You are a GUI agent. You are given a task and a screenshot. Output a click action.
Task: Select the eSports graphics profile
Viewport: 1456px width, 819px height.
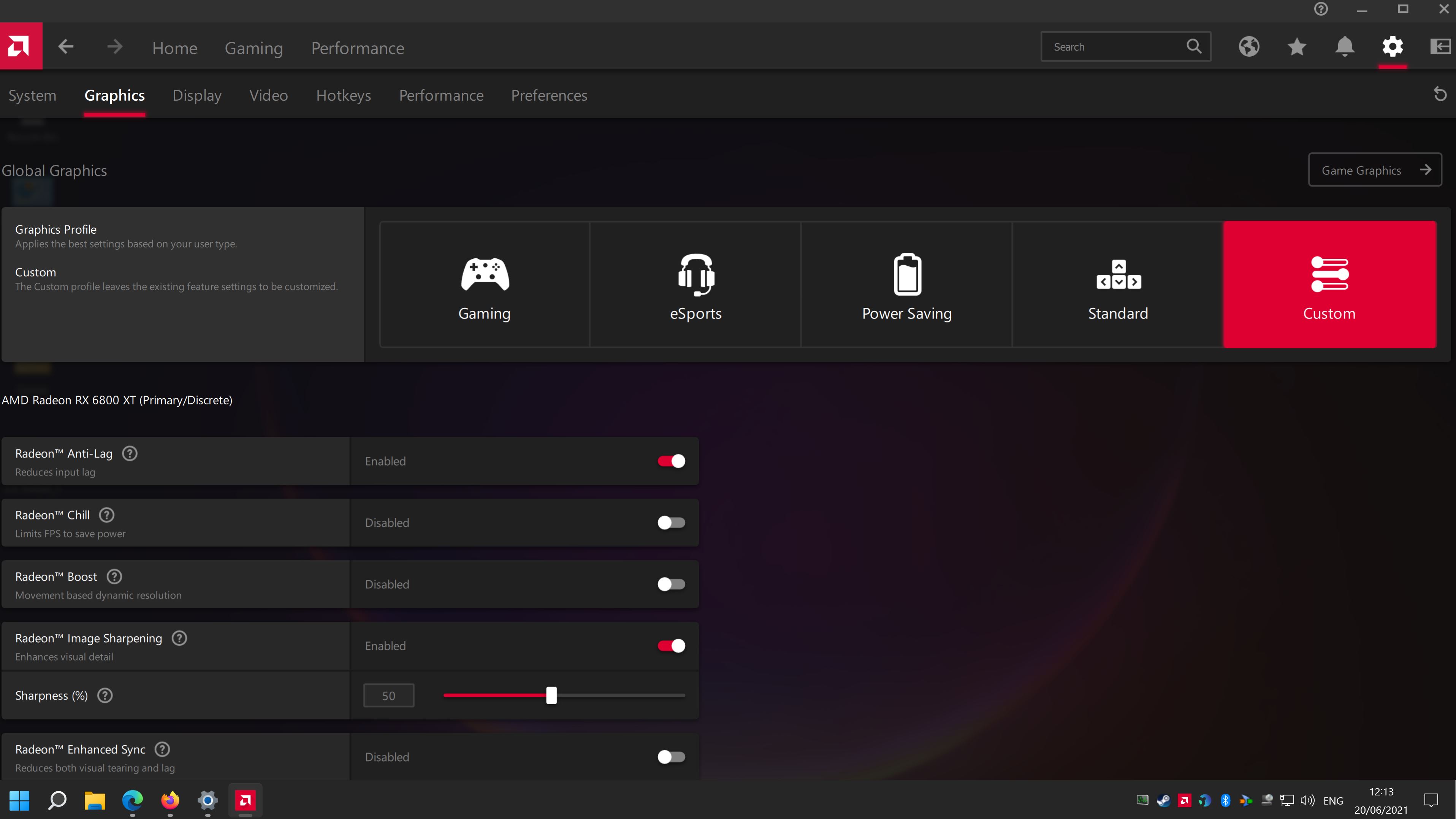[x=695, y=284]
